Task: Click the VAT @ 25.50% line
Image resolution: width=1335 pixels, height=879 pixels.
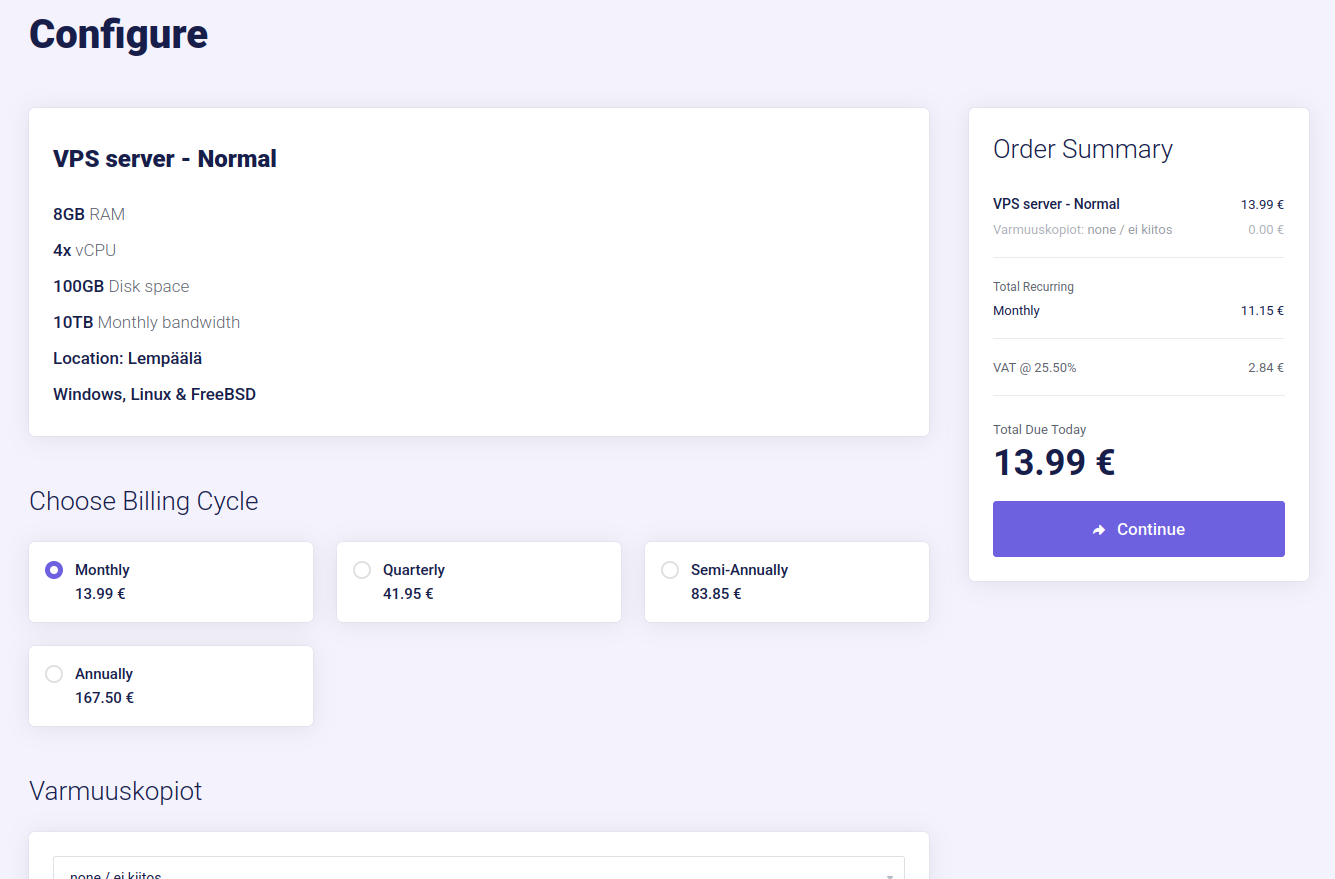Action: [x=1034, y=368]
